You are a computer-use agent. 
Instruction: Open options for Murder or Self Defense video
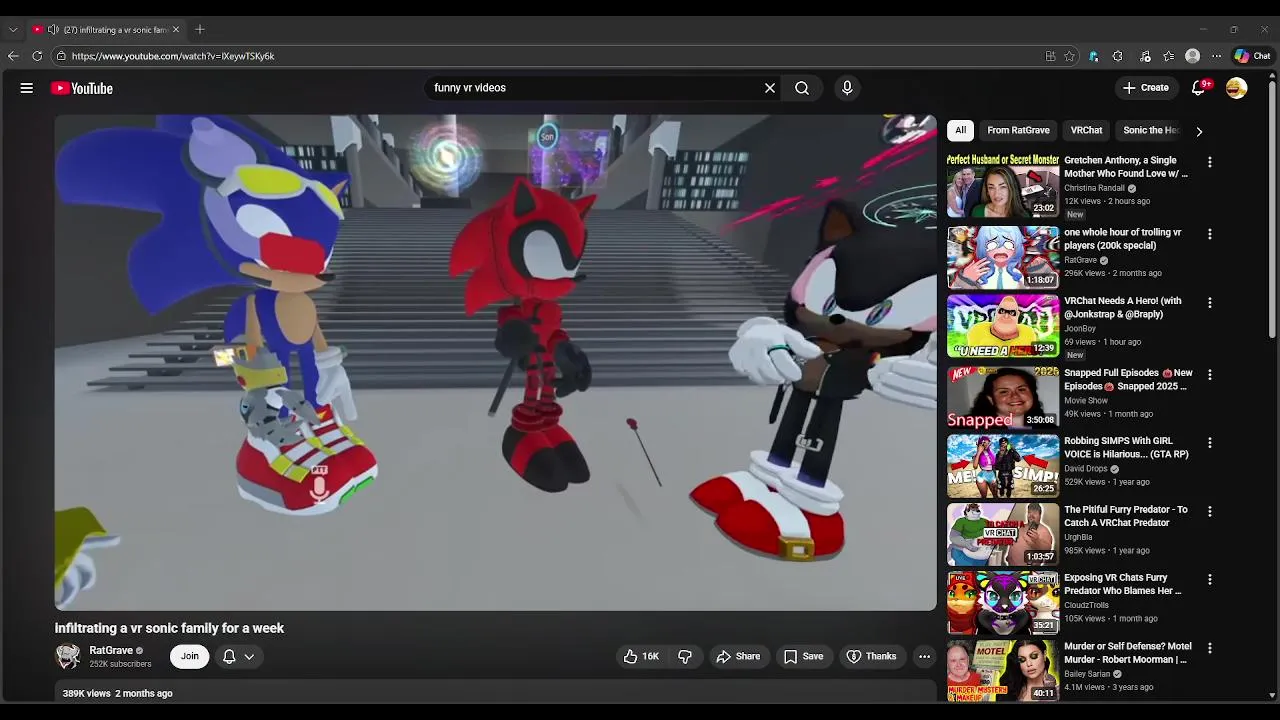[1210, 648]
